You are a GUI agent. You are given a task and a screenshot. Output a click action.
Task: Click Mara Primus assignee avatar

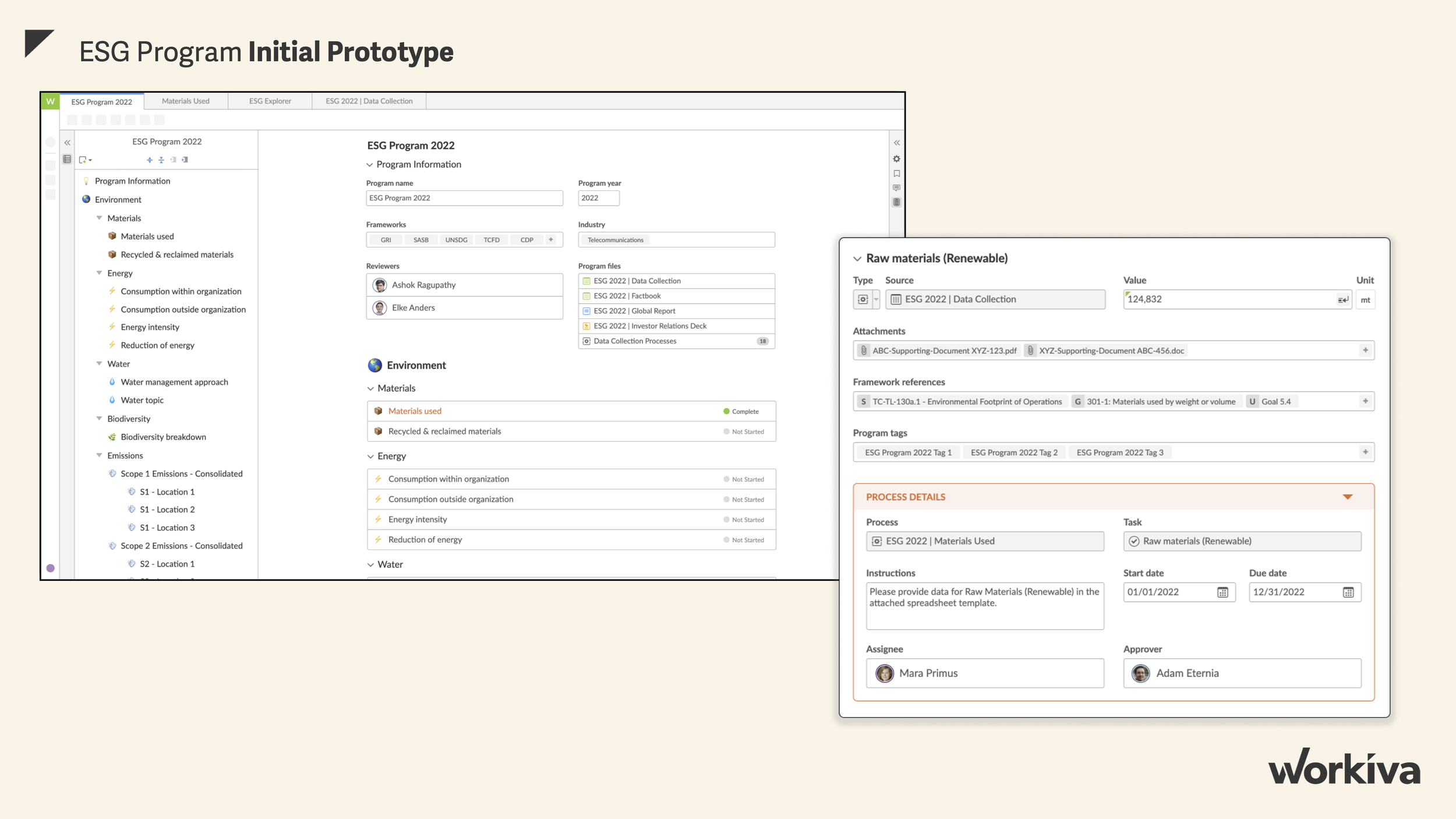click(x=885, y=673)
